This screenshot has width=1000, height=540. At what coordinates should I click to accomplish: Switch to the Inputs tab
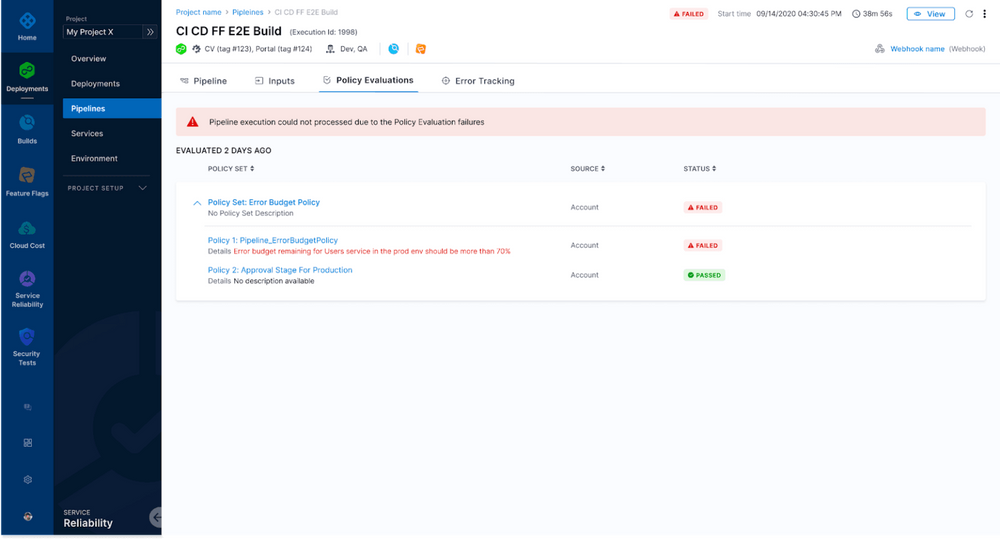275,81
